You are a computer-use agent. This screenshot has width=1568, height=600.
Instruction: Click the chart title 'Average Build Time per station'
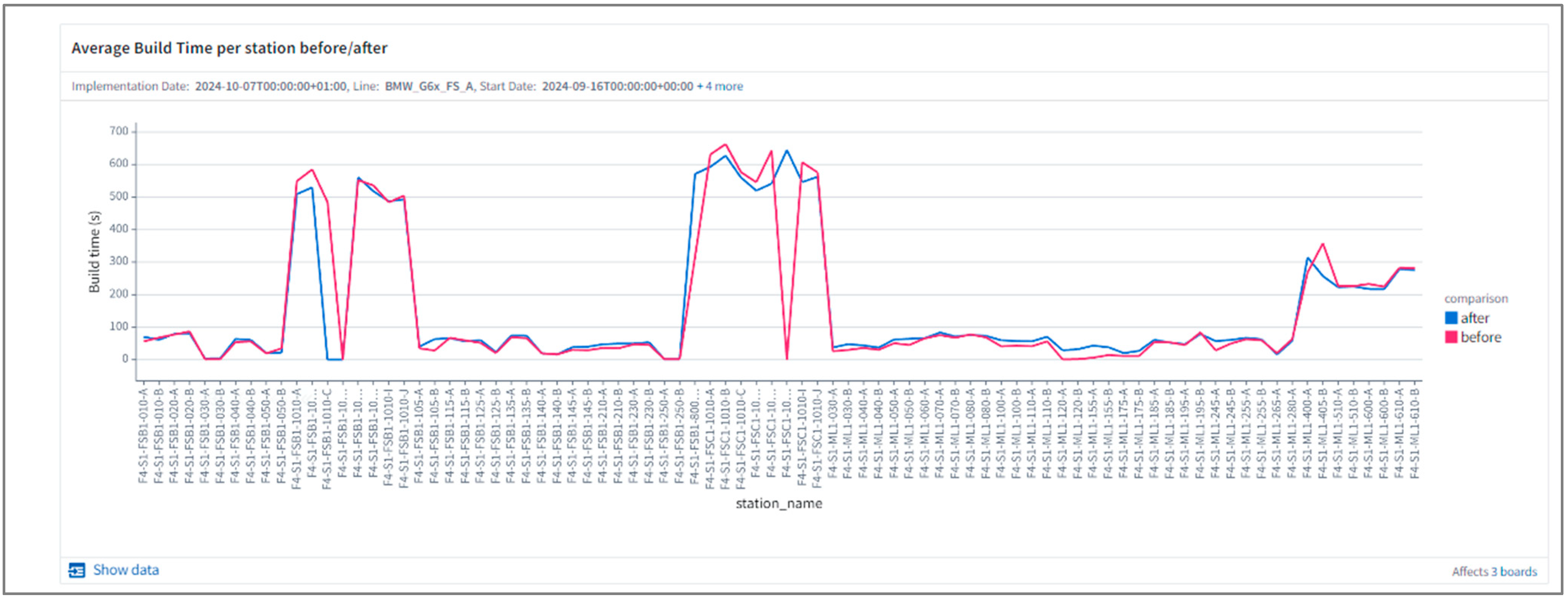(229, 48)
